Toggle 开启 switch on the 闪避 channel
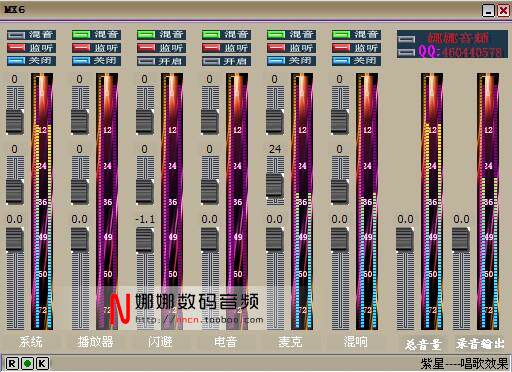512x372 pixels. click(161, 61)
